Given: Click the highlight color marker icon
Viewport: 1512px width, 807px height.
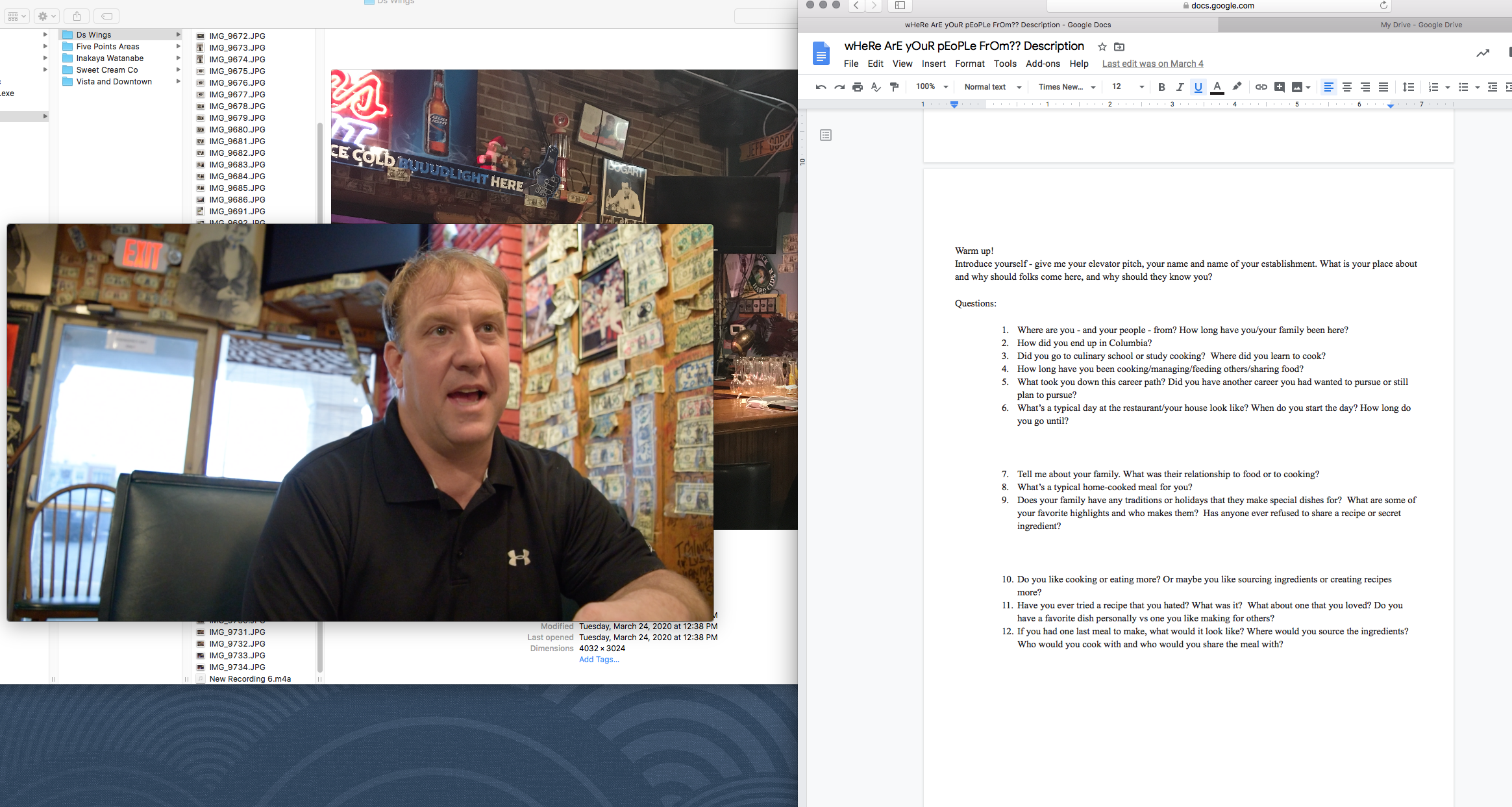Looking at the screenshot, I should (x=1237, y=86).
